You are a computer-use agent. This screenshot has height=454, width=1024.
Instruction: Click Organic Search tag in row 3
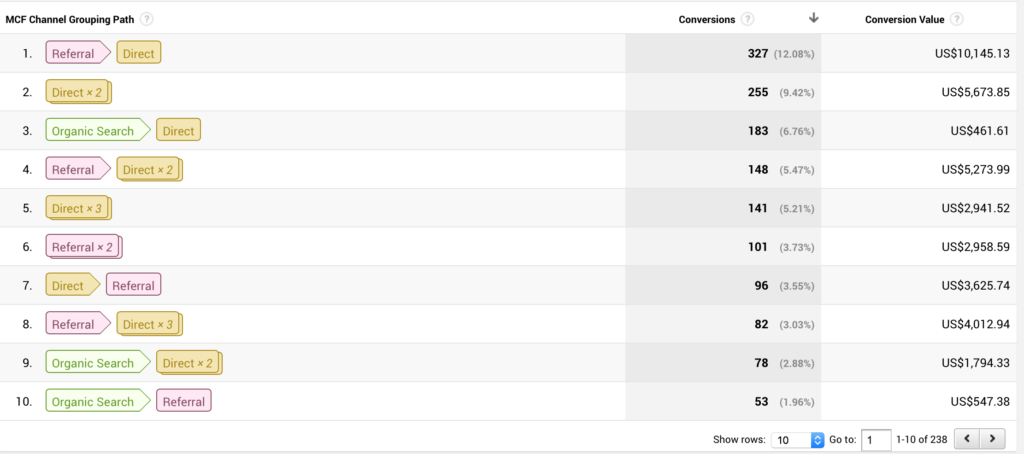tap(93, 131)
